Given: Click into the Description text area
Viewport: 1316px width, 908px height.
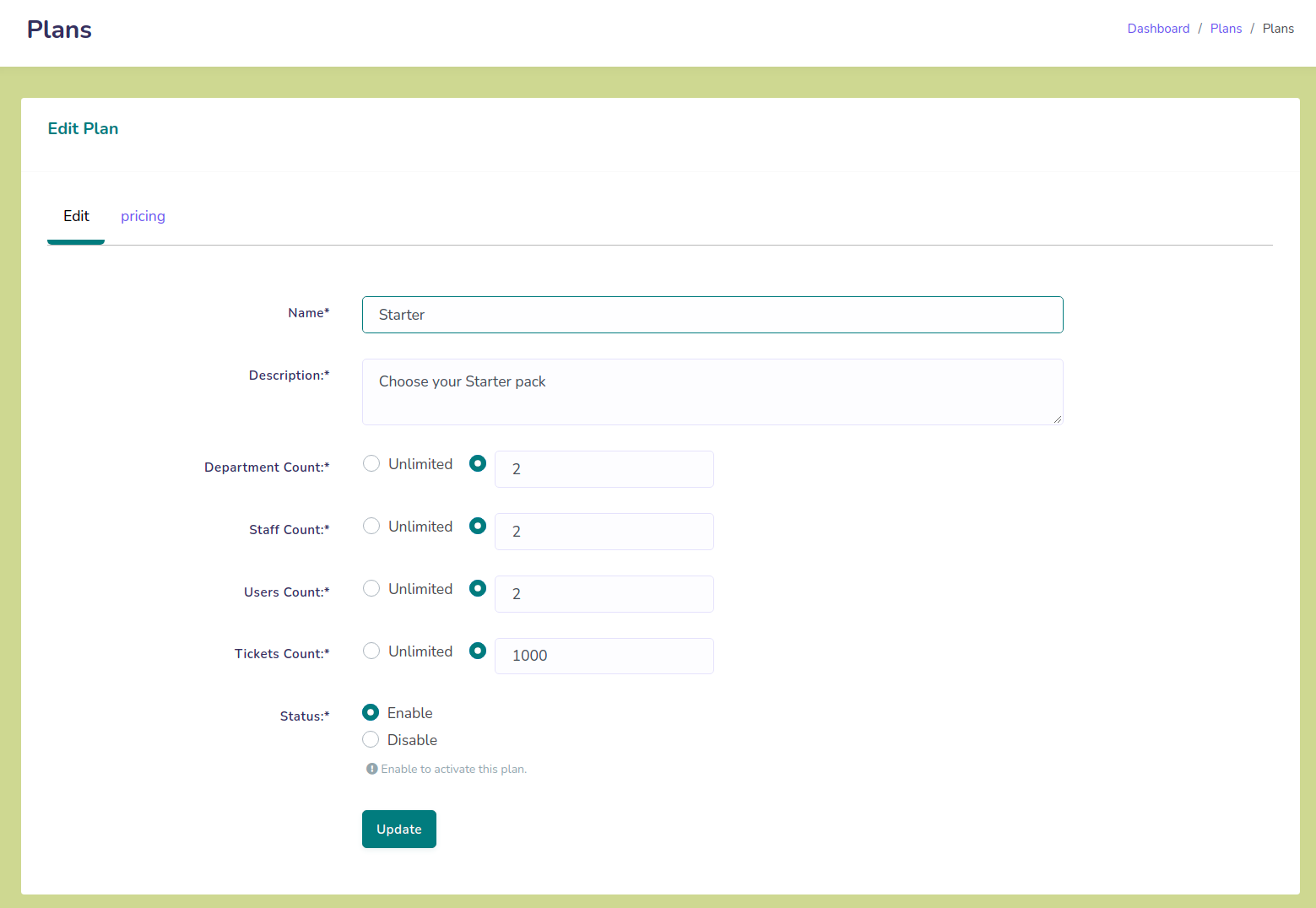Looking at the screenshot, I should point(712,392).
